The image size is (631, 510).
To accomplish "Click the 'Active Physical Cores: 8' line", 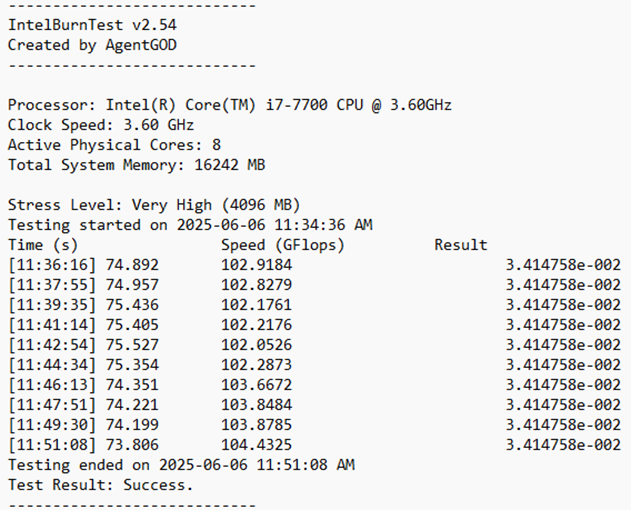I will point(113,145).
